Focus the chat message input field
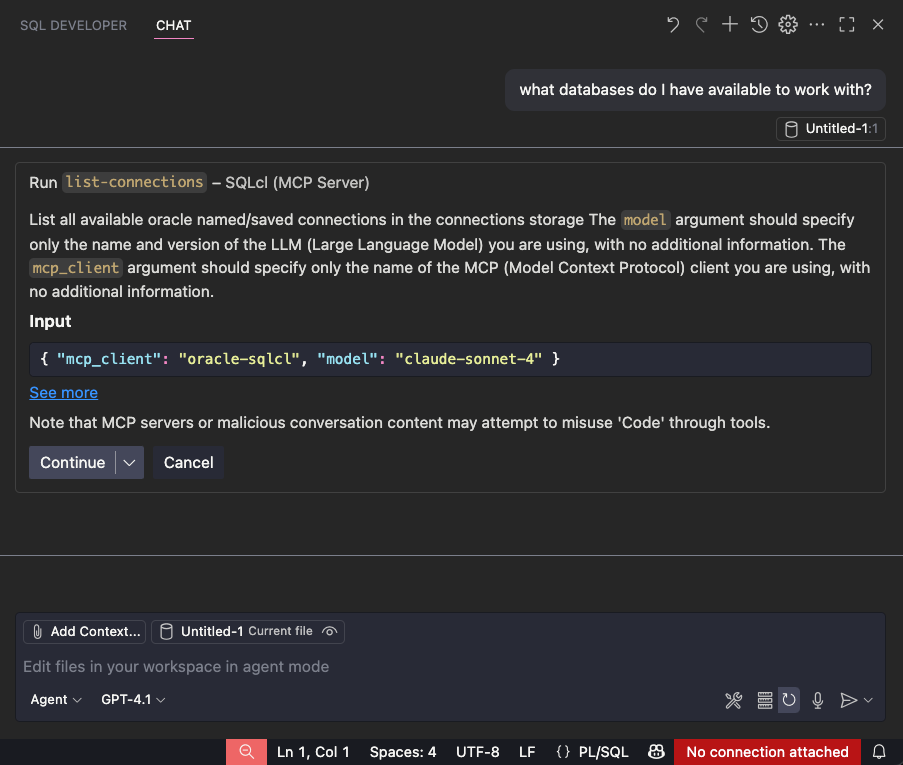The height and width of the screenshot is (765, 903). (x=450, y=666)
